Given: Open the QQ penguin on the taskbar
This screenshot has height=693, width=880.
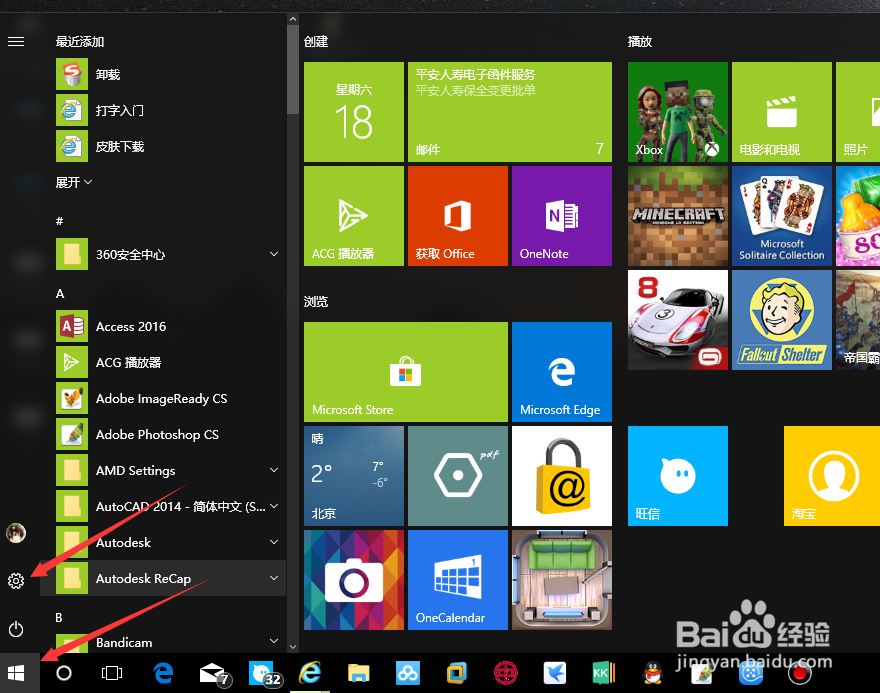Looking at the screenshot, I should point(652,673).
